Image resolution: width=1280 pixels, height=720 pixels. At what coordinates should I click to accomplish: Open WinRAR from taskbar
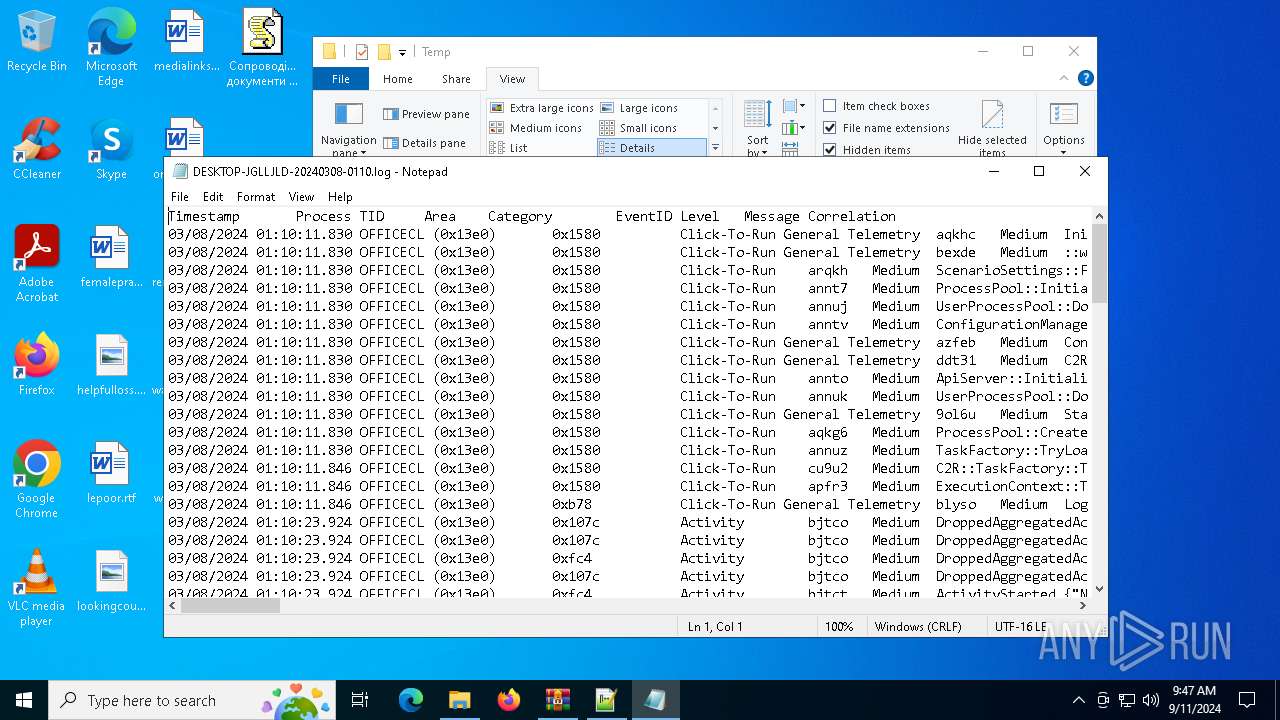tap(557, 700)
